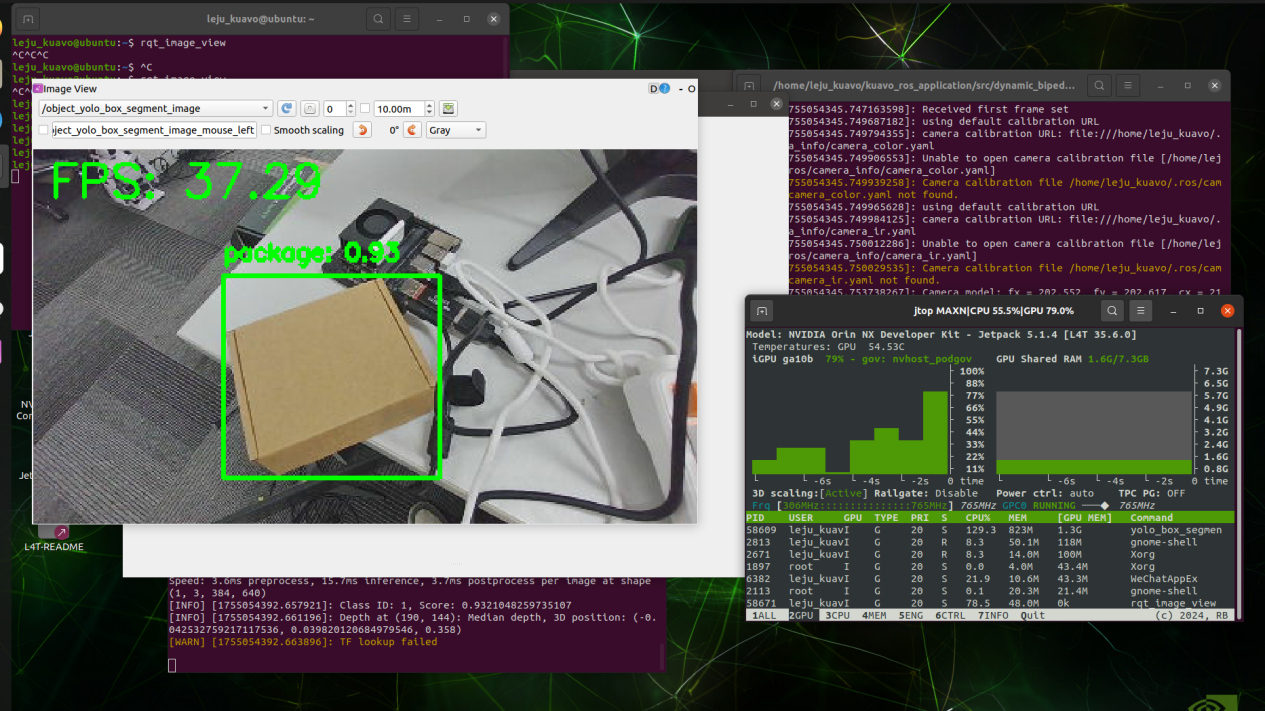This screenshot has width=1265, height=711.
Task: Refresh the image topics list
Action: click(x=287, y=108)
